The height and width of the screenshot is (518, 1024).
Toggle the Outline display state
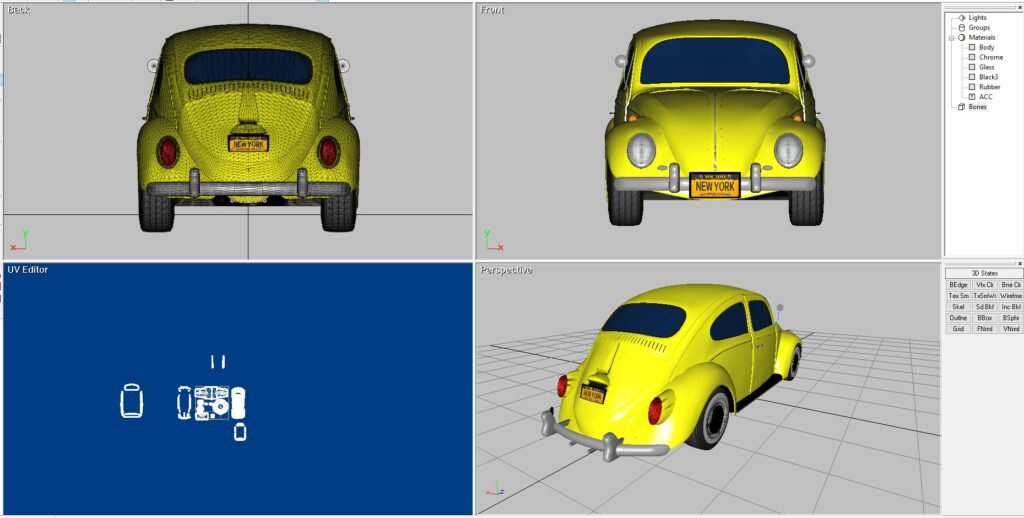tap(958, 317)
